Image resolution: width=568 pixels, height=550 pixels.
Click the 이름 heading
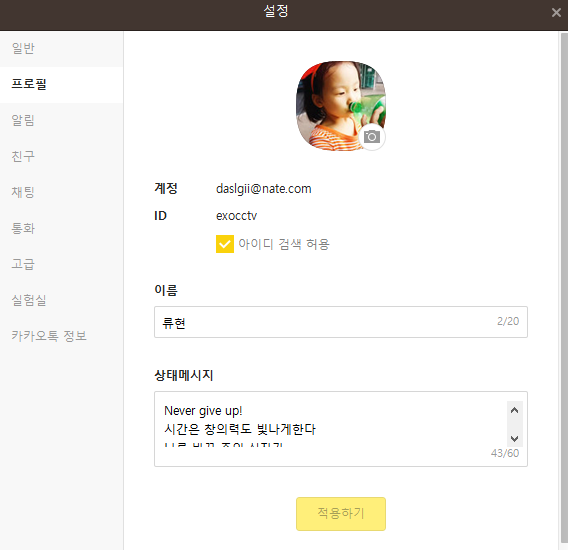(x=166, y=290)
